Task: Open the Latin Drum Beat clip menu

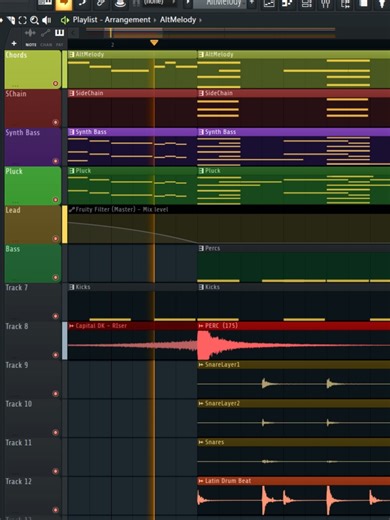Action: pos(201,481)
